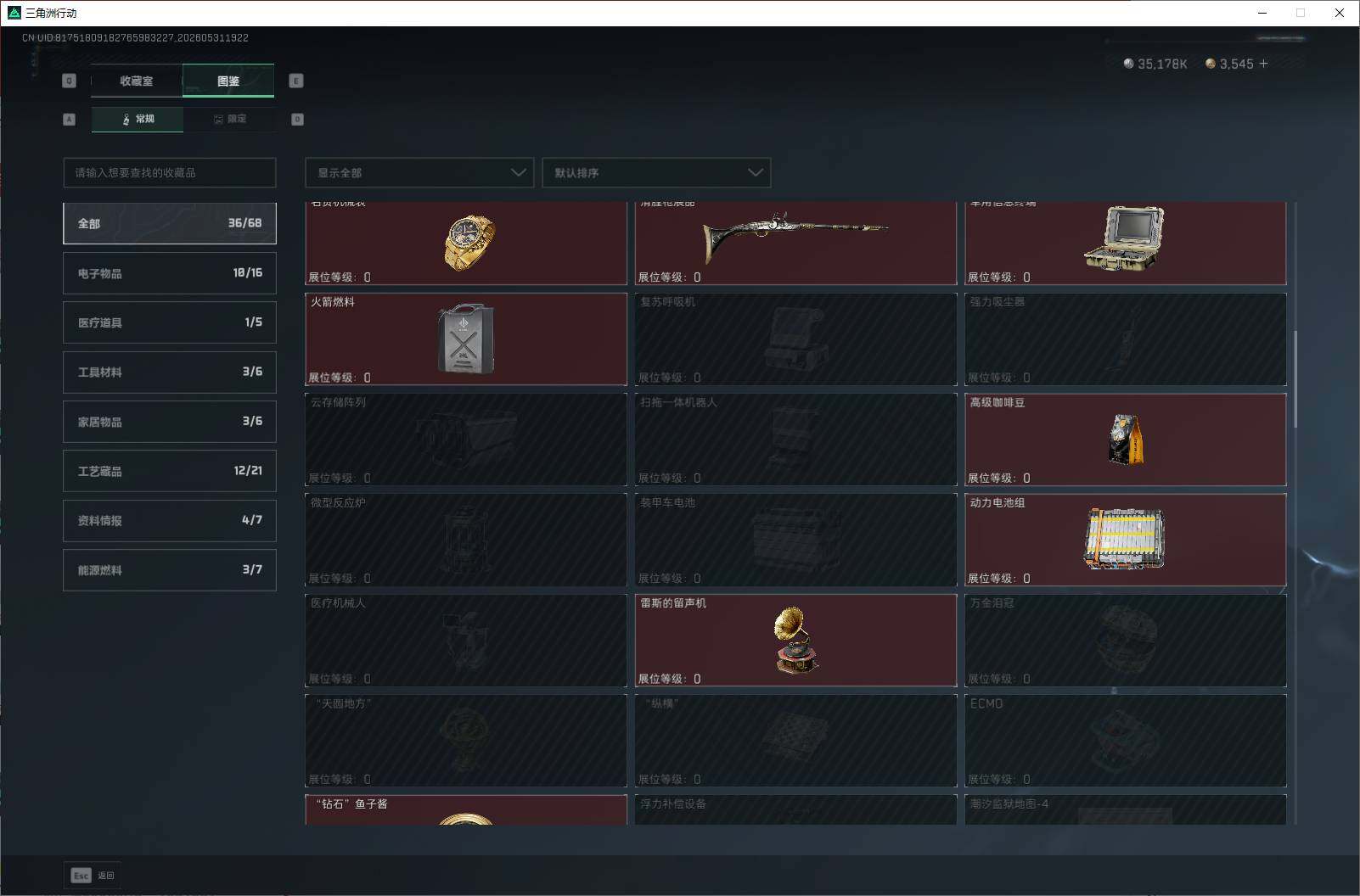
Task: Open the locked 云存储阵列 card
Action: 466,440
